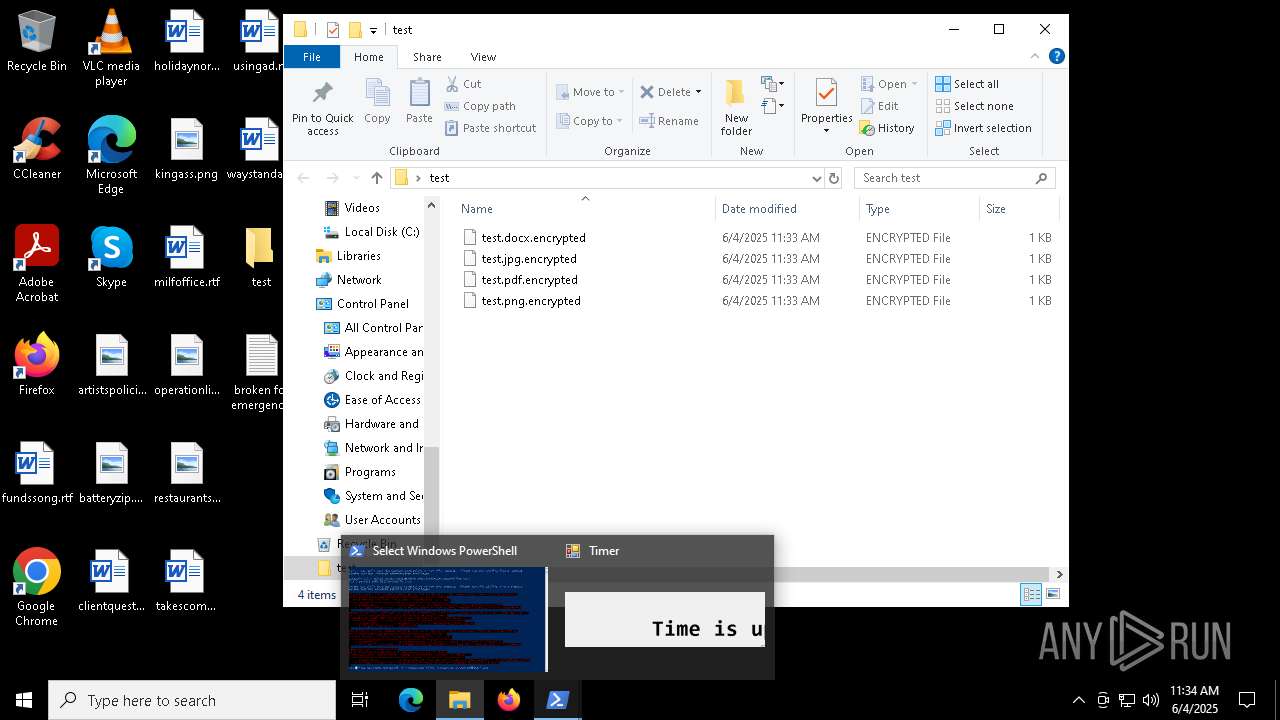Switch to details view button
Screen dimensions: 1280x720
pyautogui.click(x=1031, y=594)
